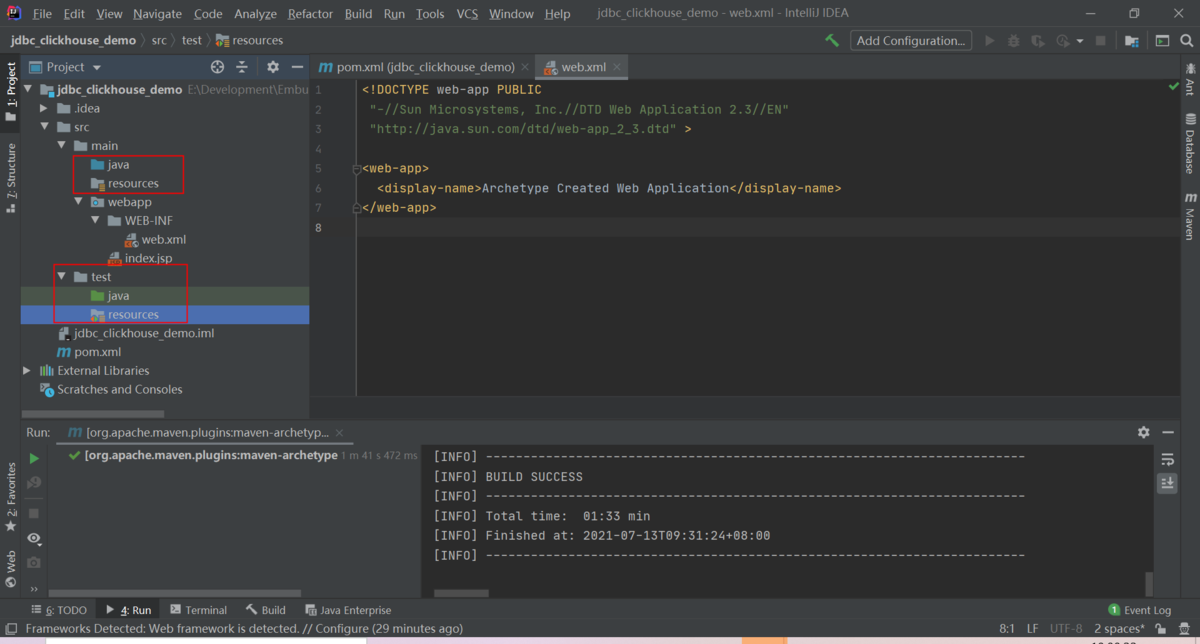This screenshot has width=1200, height=644.
Task: Open the Java Enterprise tool window tab
Action: click(348, 610)
